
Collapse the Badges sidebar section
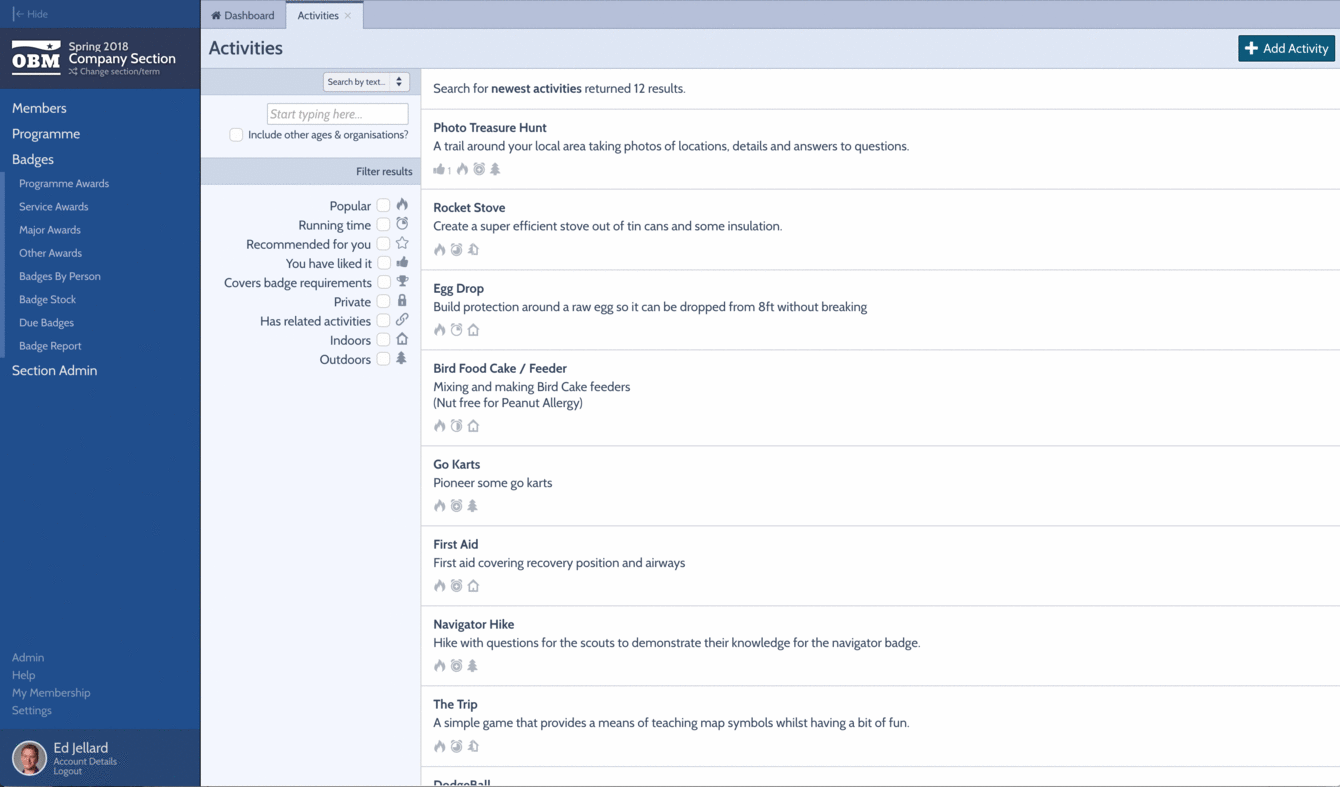tap(33, 159)
